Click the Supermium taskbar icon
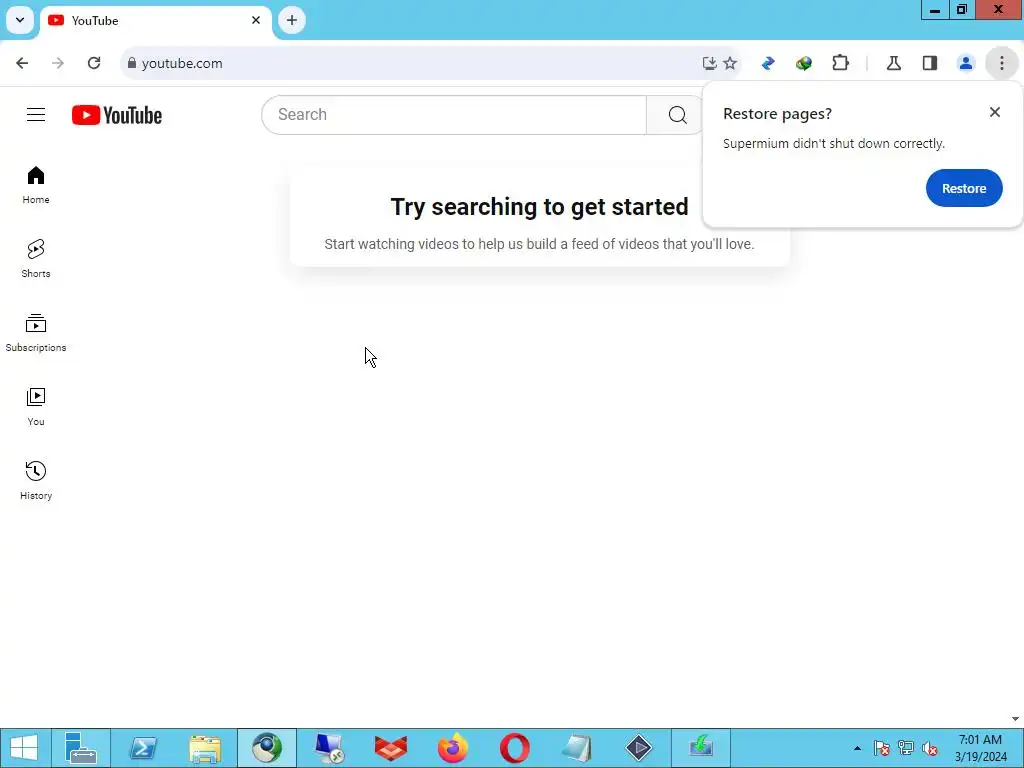1024x768 pixels. [x=267, y=748]
